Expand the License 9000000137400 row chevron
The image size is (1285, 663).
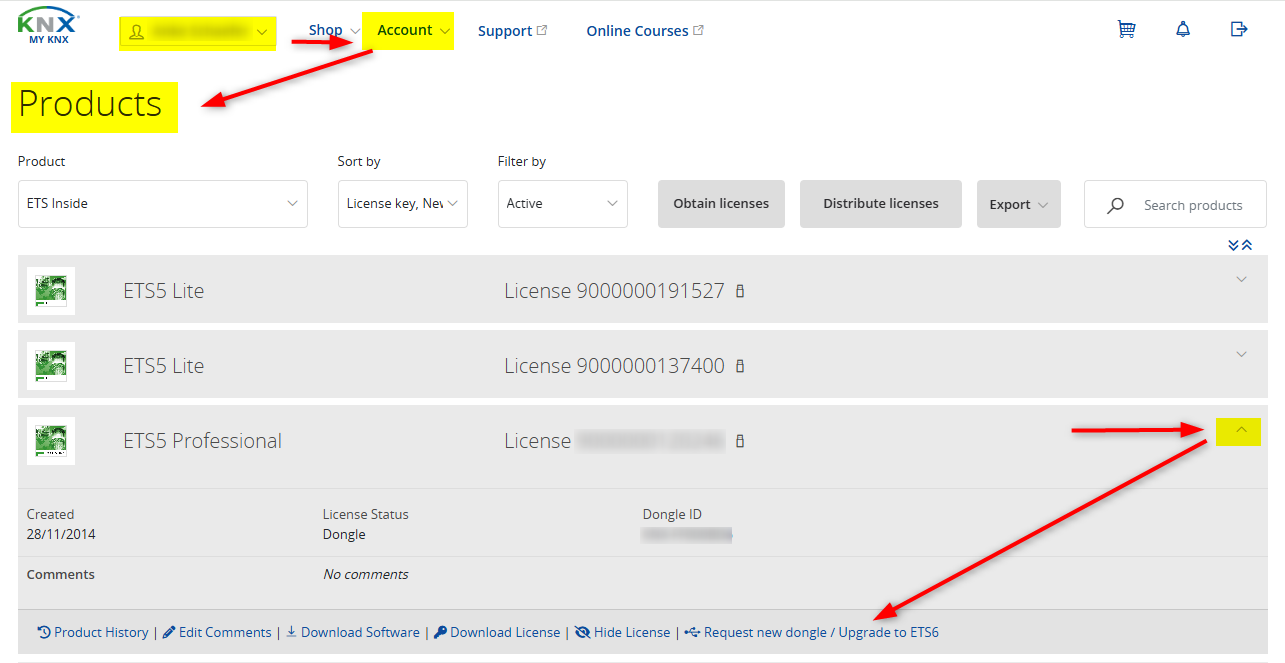tap(1241, 354)
